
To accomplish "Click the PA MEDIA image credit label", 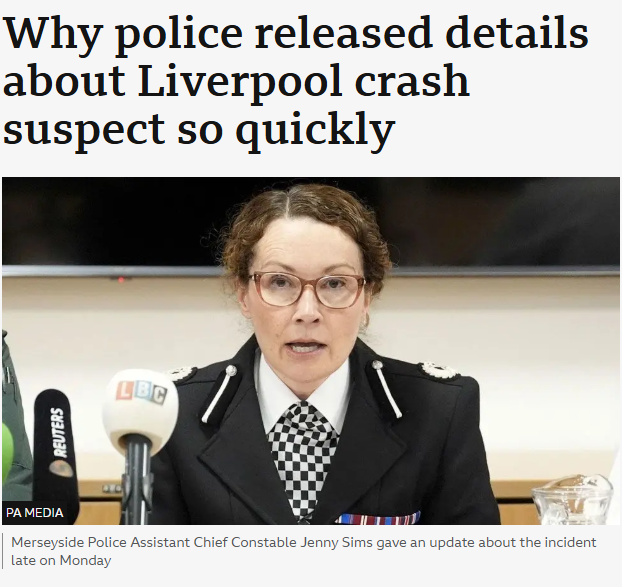I will tap(35, 512).
